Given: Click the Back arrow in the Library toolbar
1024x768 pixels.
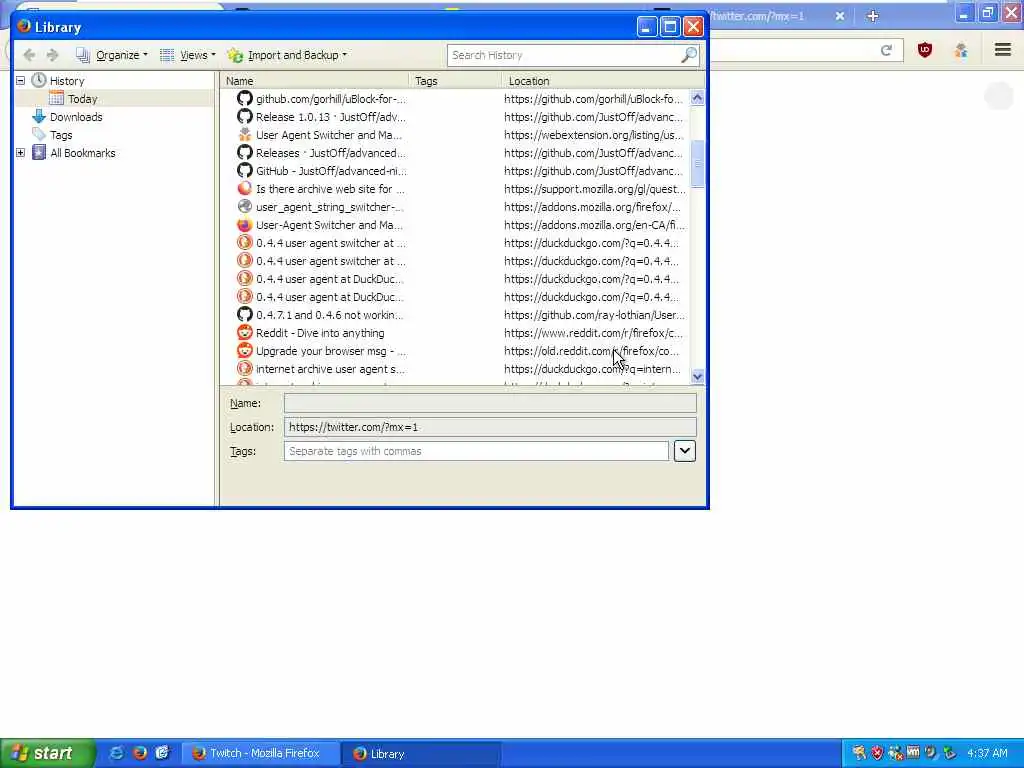Looking at the screenshot, I should (x=29, y=55).
